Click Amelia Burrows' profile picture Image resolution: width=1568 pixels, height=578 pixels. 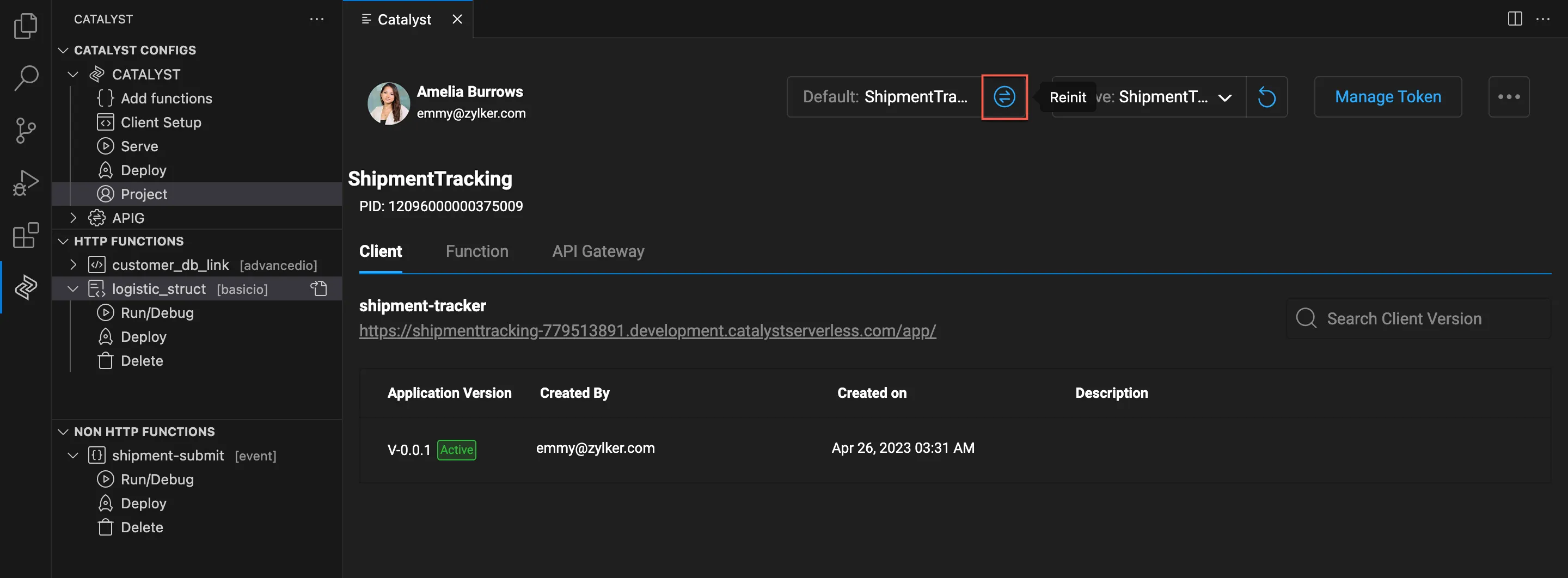pos(388,103)
